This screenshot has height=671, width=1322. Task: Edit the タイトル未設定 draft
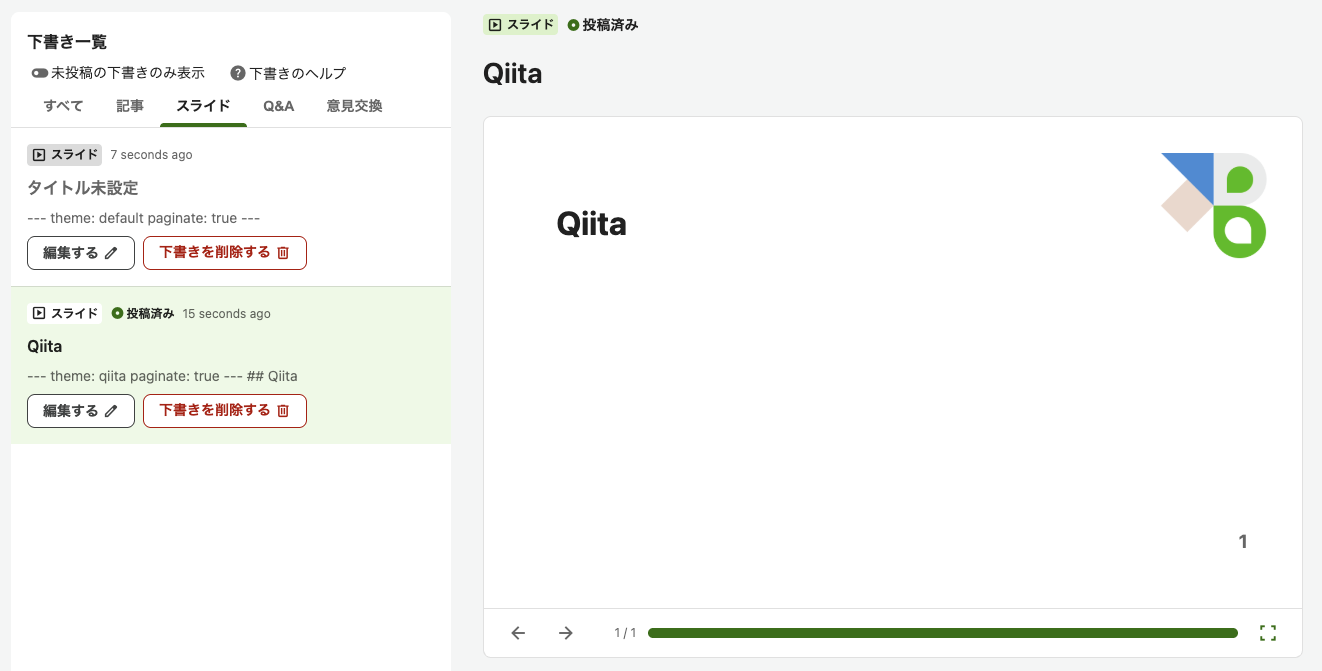click(x=81, y=253)
